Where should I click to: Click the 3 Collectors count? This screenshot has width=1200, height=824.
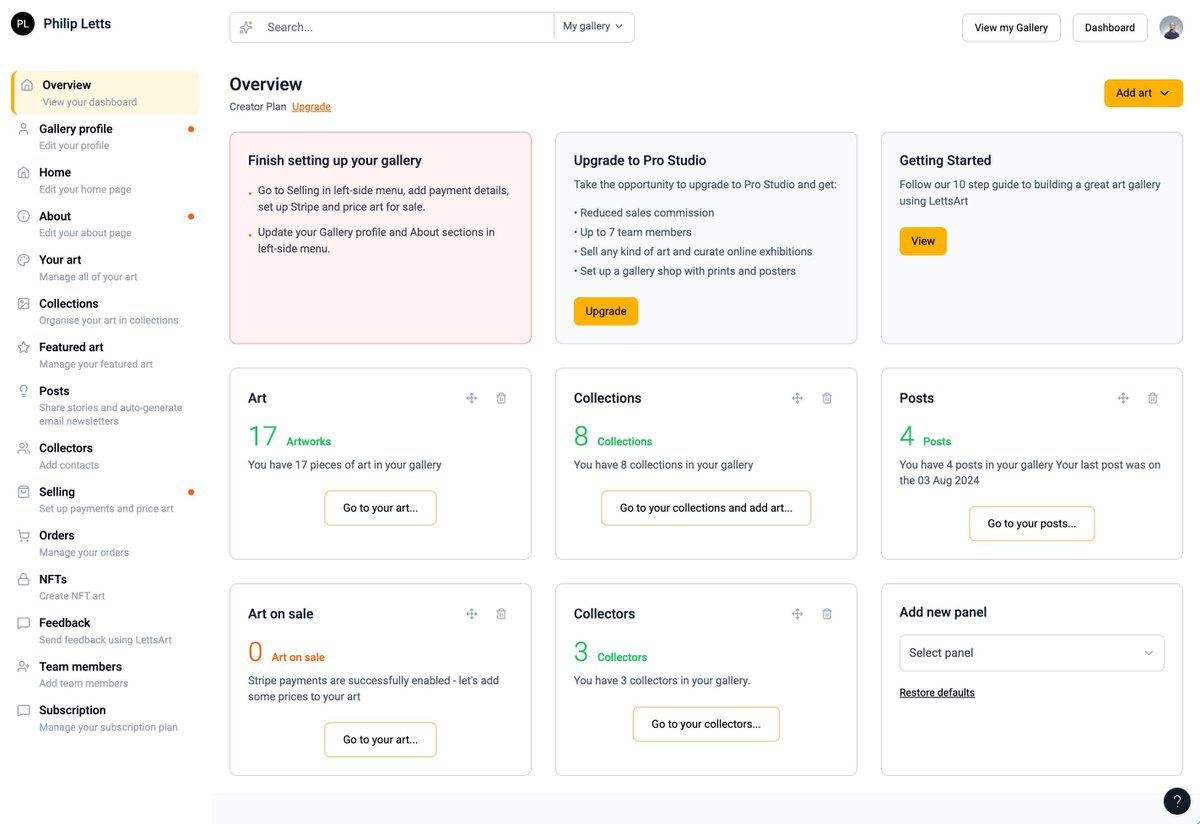(610, 653)
